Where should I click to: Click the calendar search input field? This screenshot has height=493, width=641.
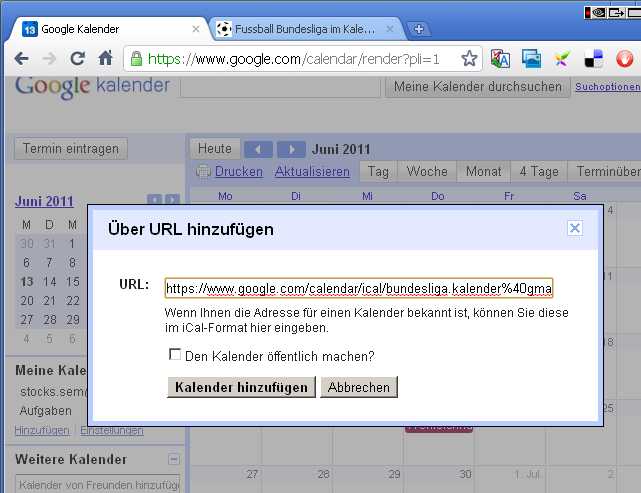280,87
